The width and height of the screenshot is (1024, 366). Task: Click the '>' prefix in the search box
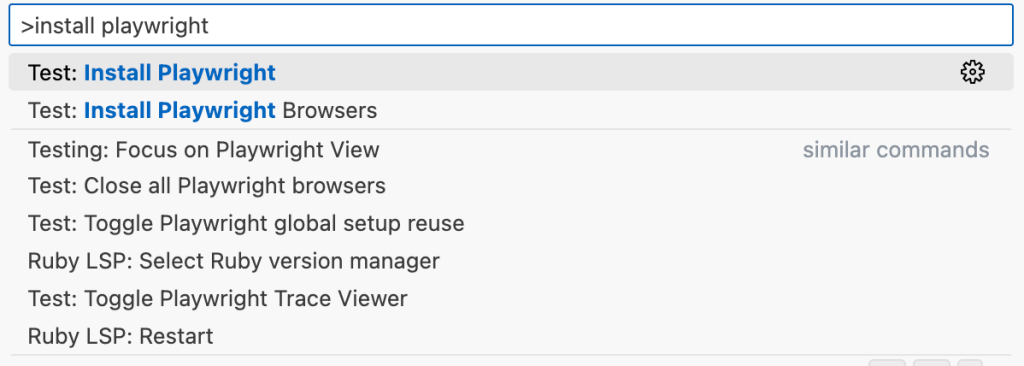point(27,25)
